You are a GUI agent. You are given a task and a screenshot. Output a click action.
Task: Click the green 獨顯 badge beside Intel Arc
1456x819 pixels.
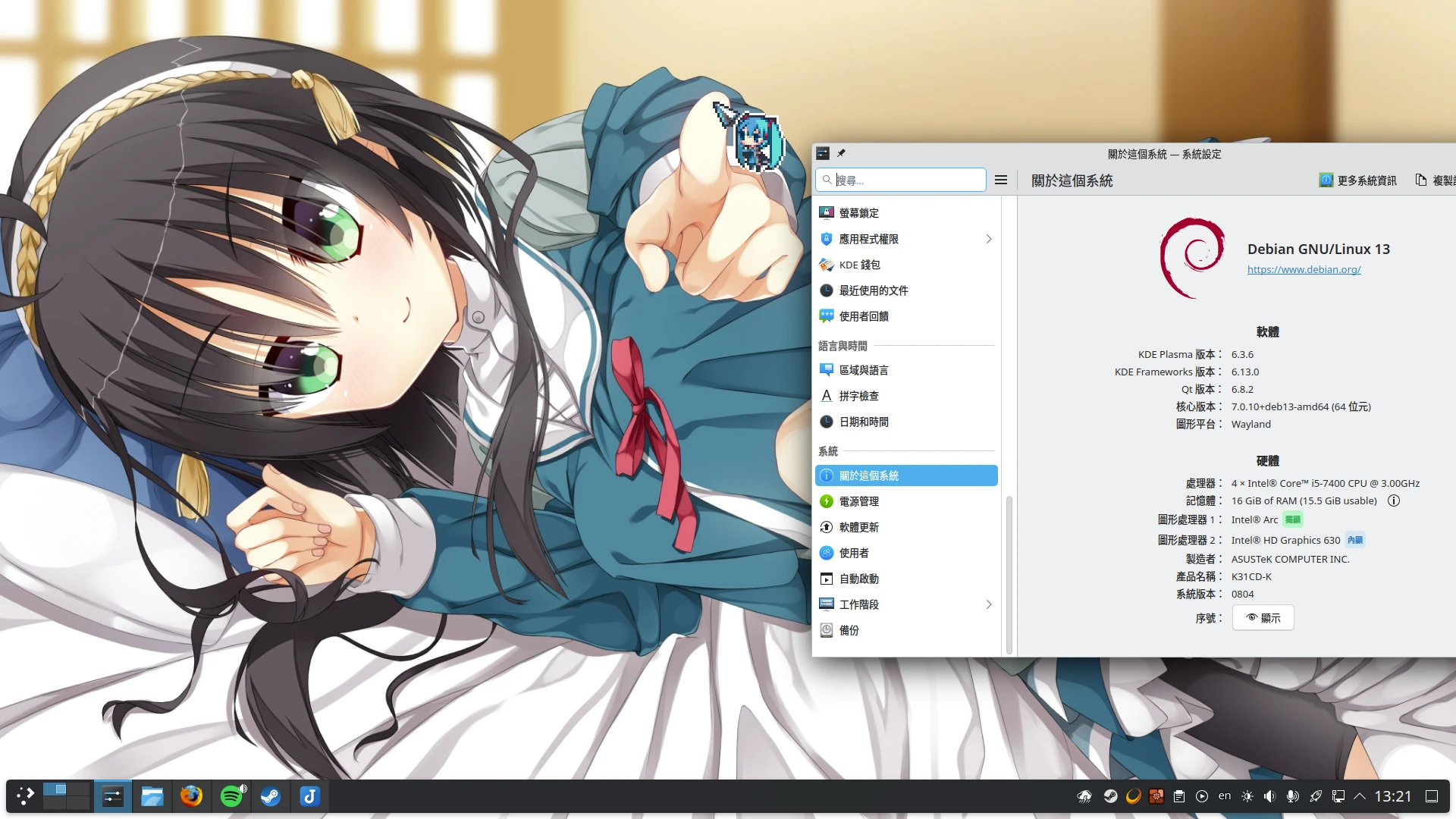(x=1292, y=519)
